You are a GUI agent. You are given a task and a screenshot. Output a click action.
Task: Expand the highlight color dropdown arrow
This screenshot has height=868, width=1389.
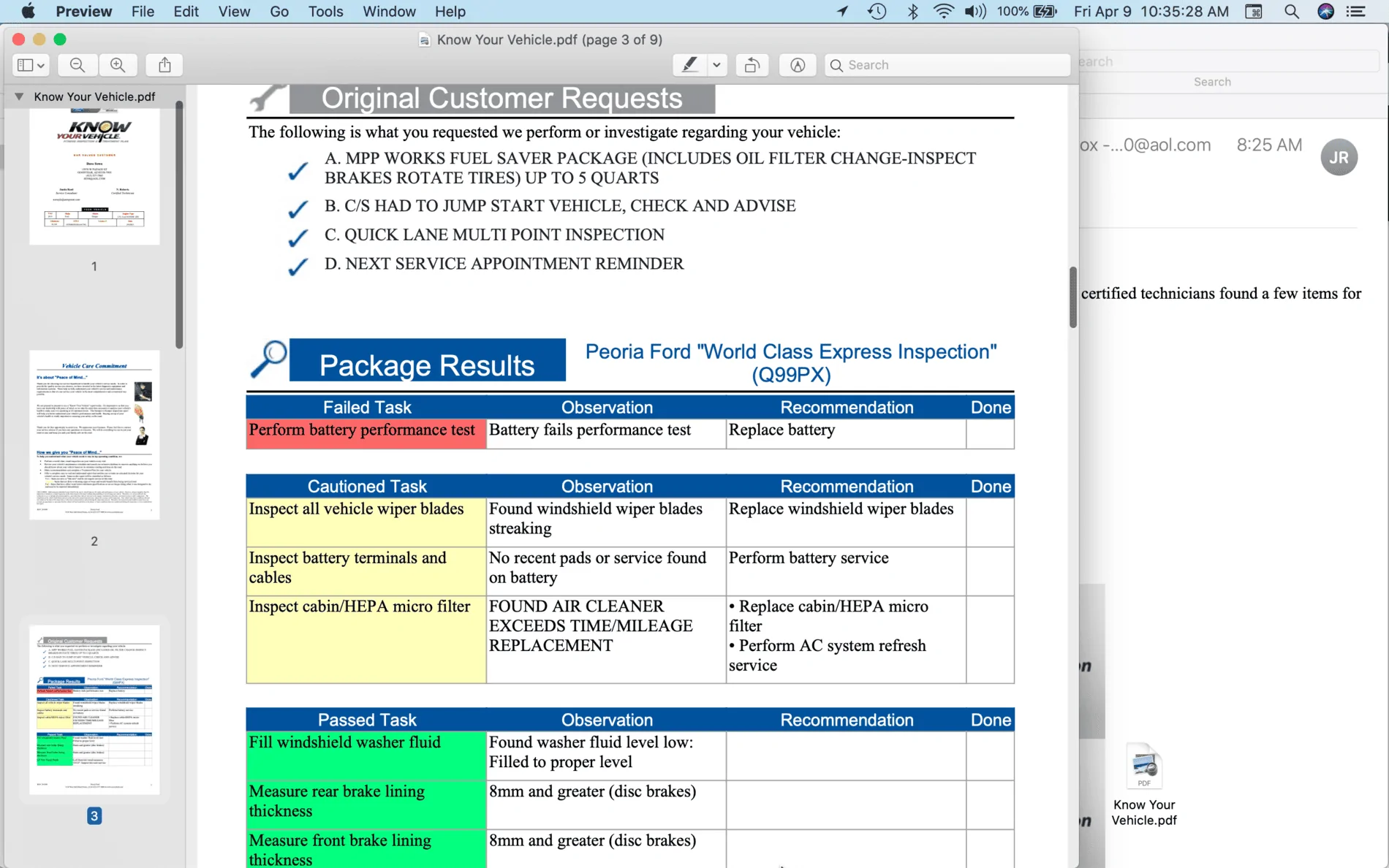(x=716, y=65)
